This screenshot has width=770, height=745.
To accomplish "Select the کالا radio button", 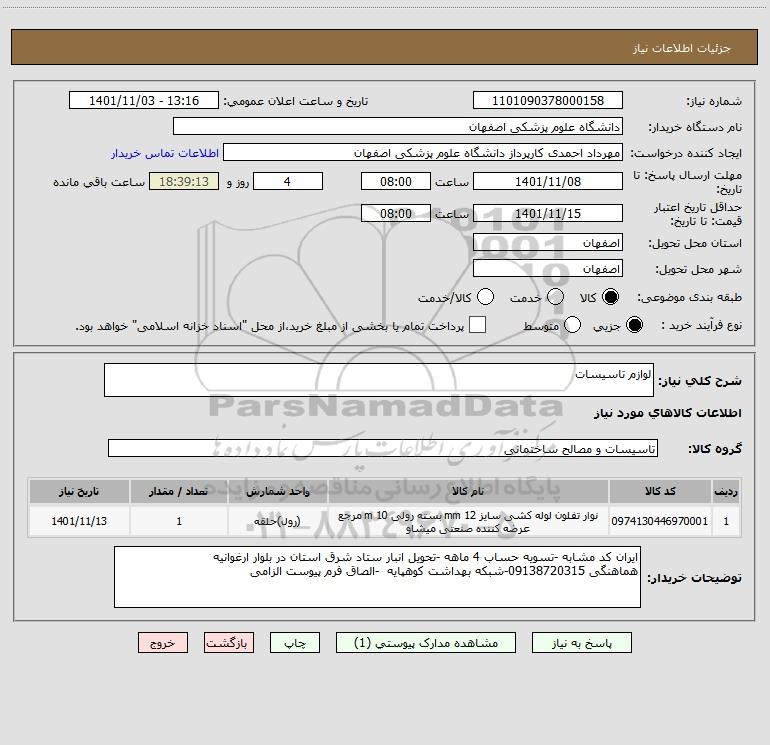I will coord(610,297).
